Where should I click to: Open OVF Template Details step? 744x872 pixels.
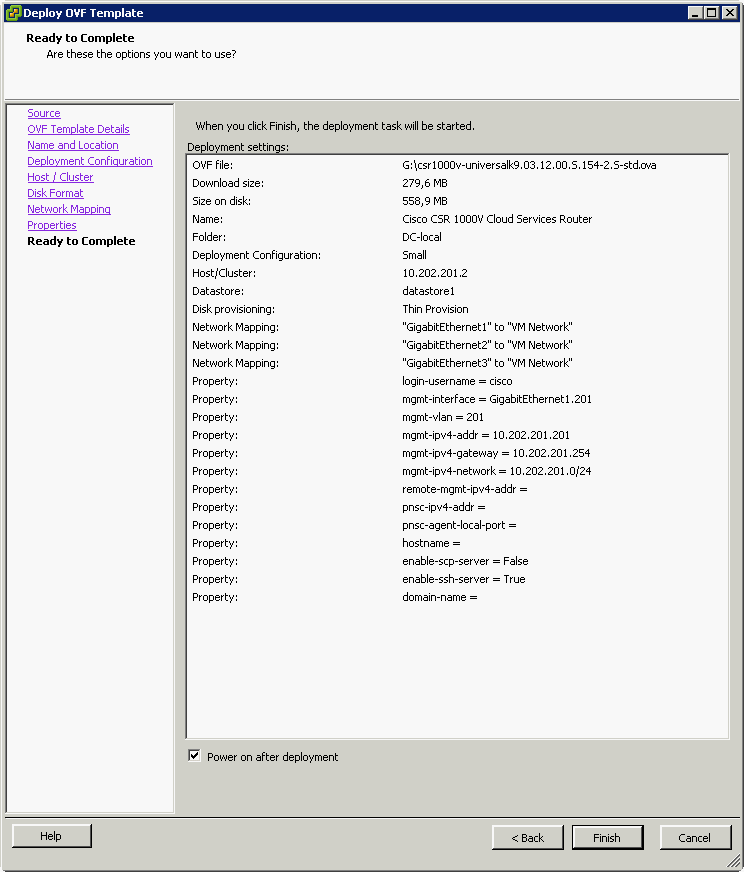point(78,129)
